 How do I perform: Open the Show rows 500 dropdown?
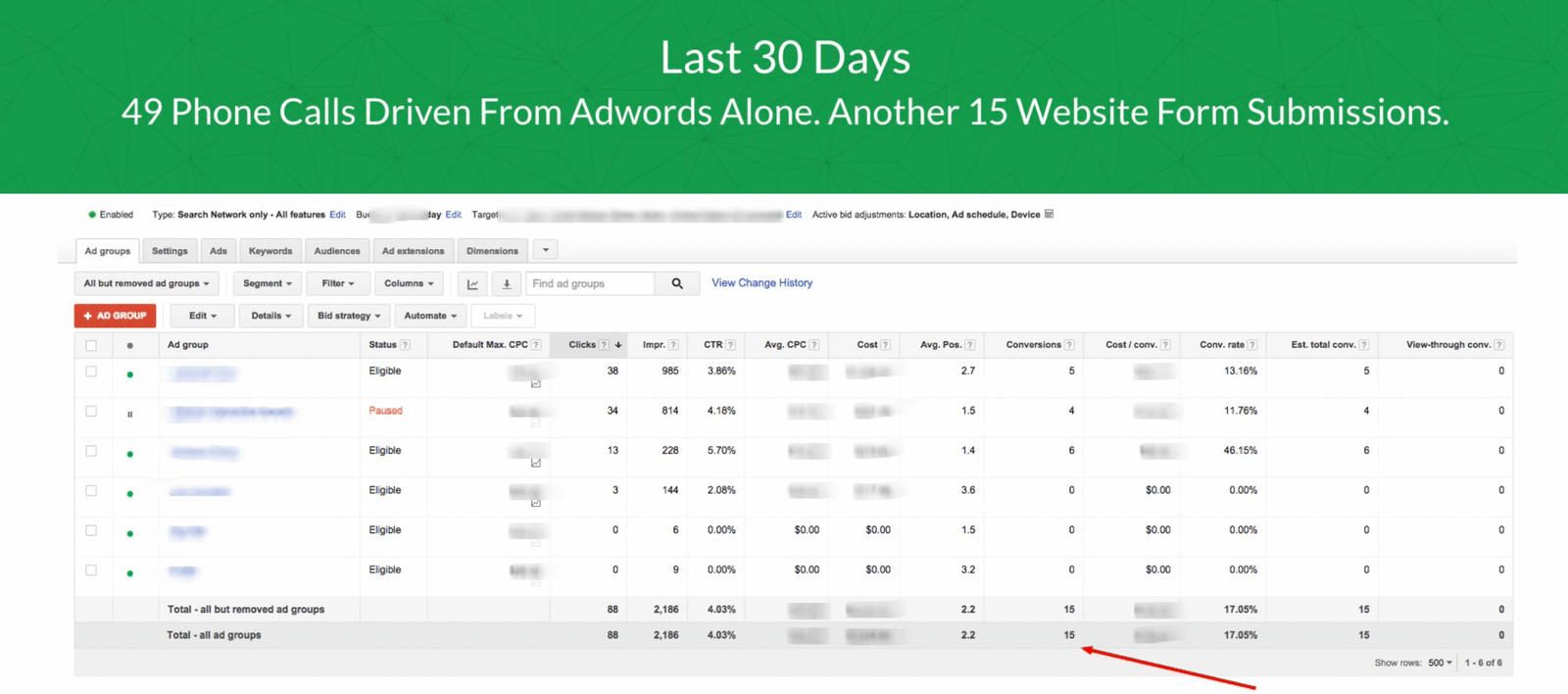[x=1440, y=664]
